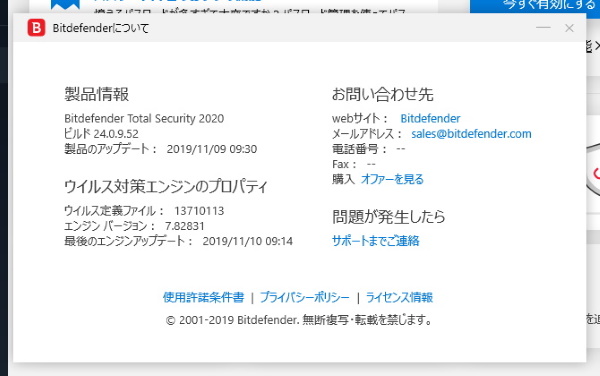Click the サポートまでご連絡 support link
Viewport: 600px width, 376px height.
(375, 241)
